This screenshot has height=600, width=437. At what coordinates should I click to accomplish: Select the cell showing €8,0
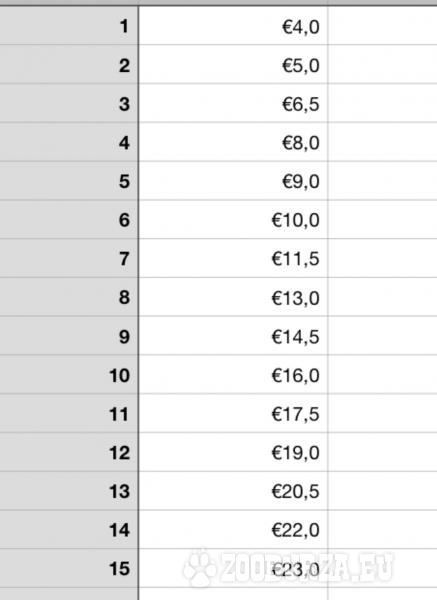pos(233,142)
